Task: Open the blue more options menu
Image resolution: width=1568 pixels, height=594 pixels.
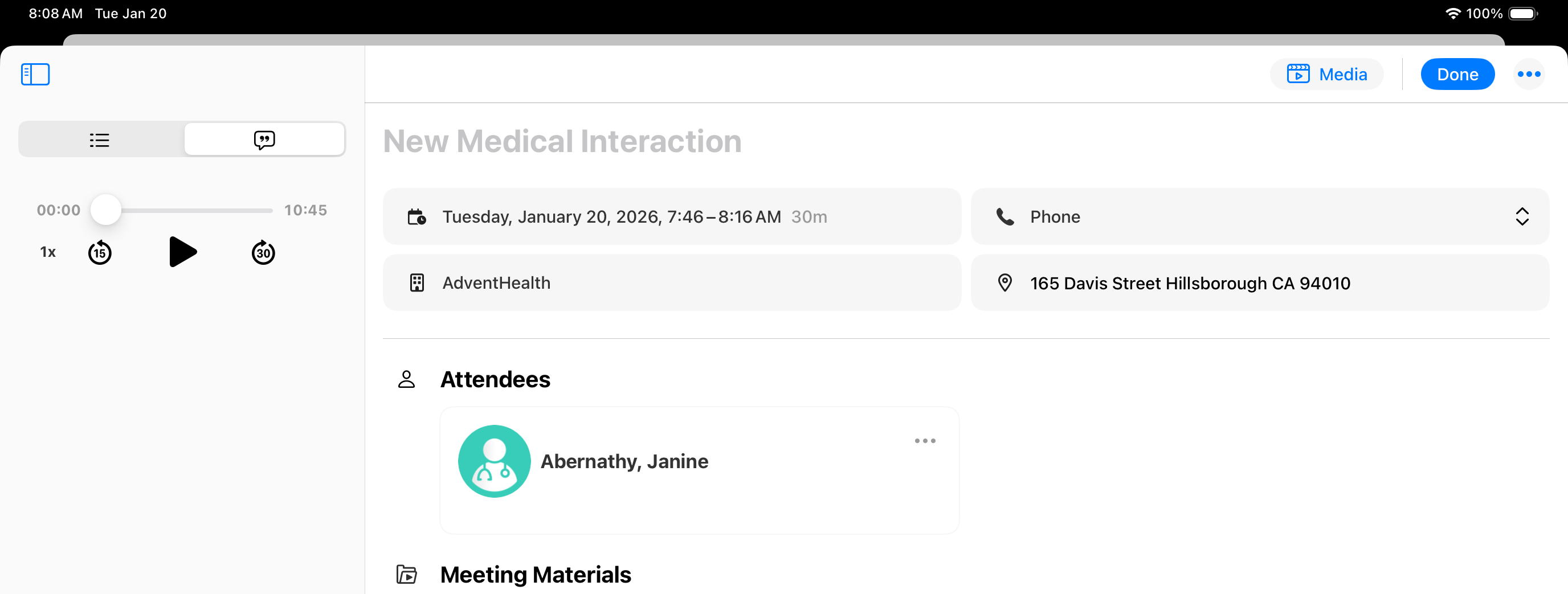Action: point(1529,74)
